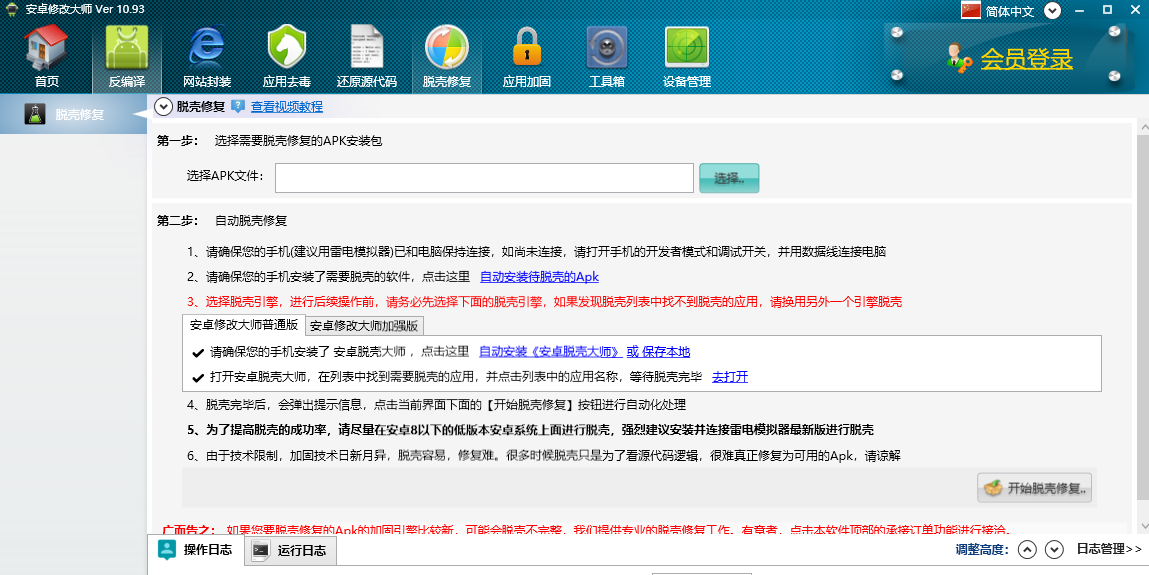This screenshot has width=1149, height=575.
Task: Click the 运行日志 tab's console icon
Action: pos(260,551)
